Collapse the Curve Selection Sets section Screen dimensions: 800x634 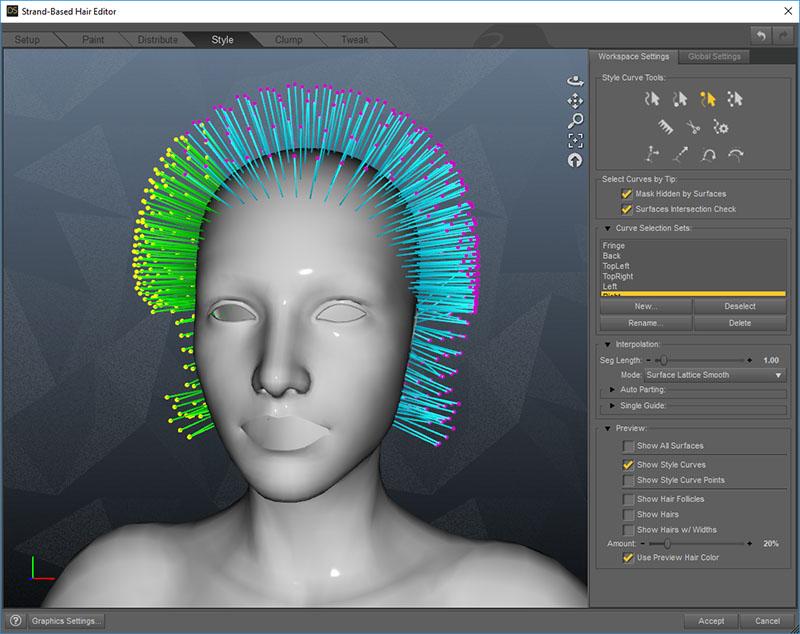607,229
